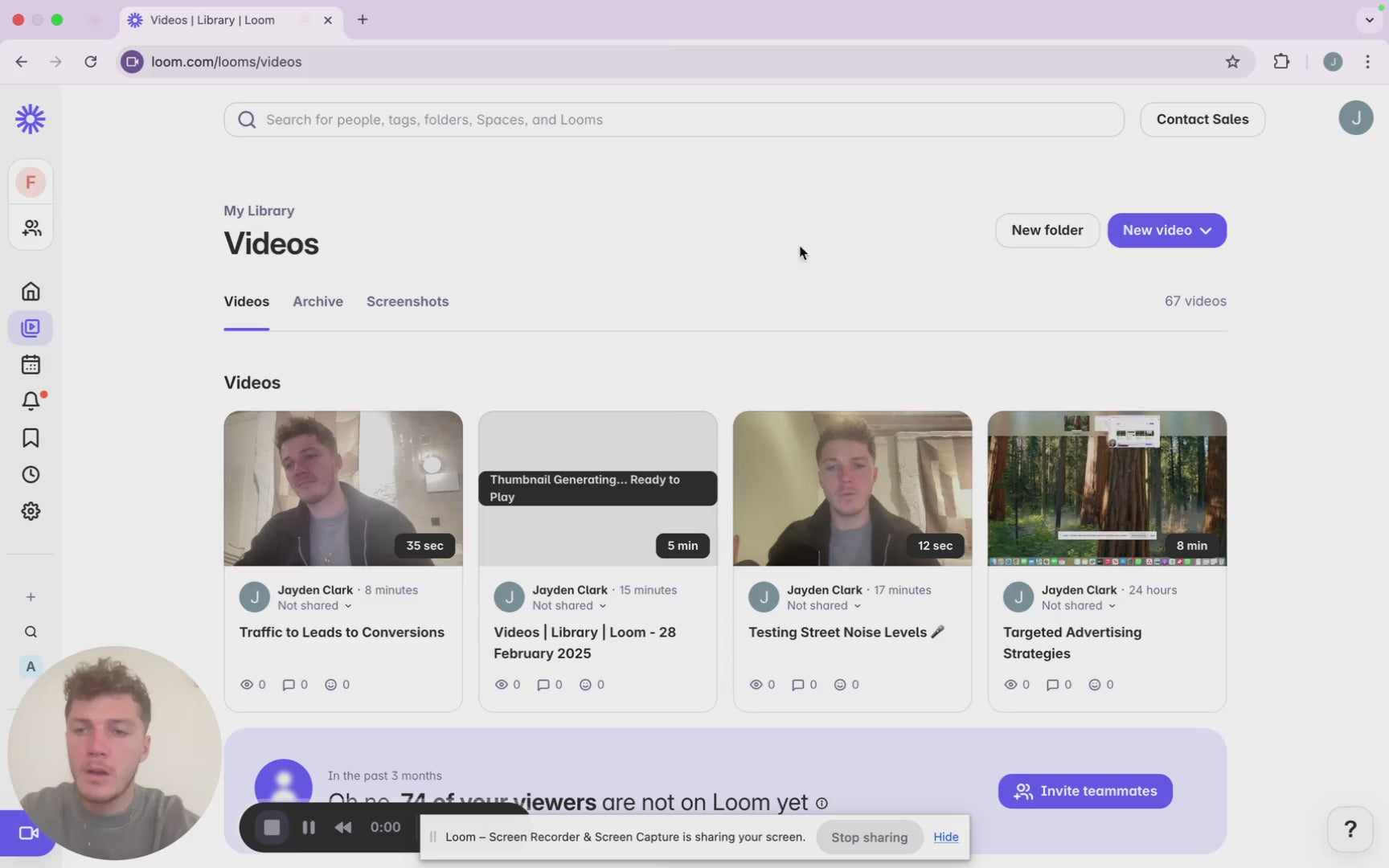1389x868 pixels.
Task: Open the Watch Later bookmark icon
Action: (x=31, y=438)
